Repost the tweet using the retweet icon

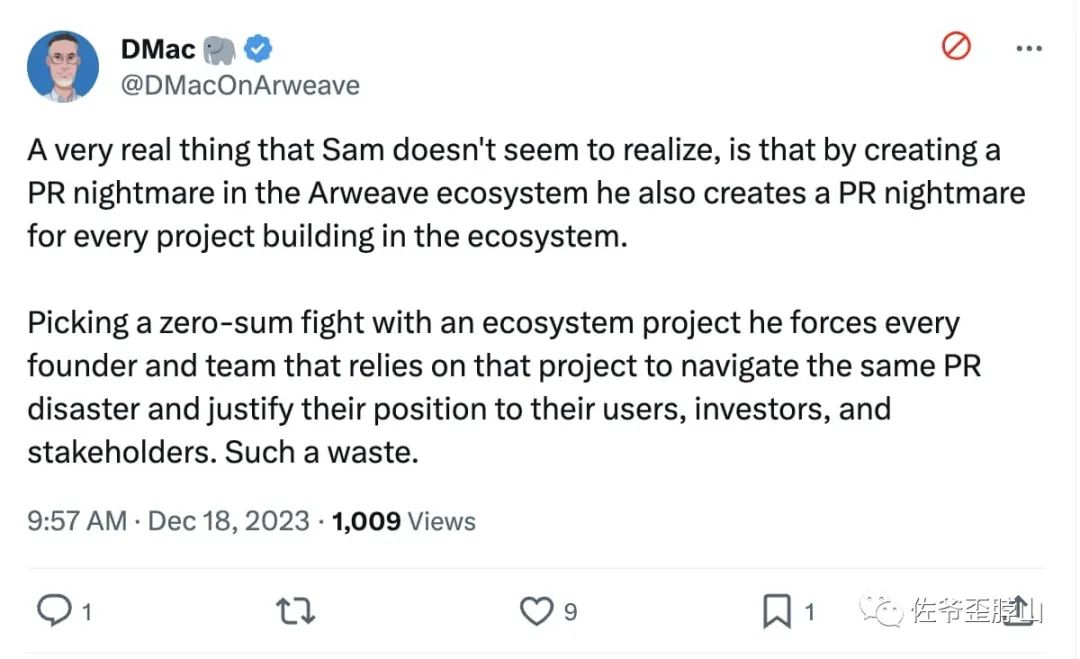pos(293,611)
